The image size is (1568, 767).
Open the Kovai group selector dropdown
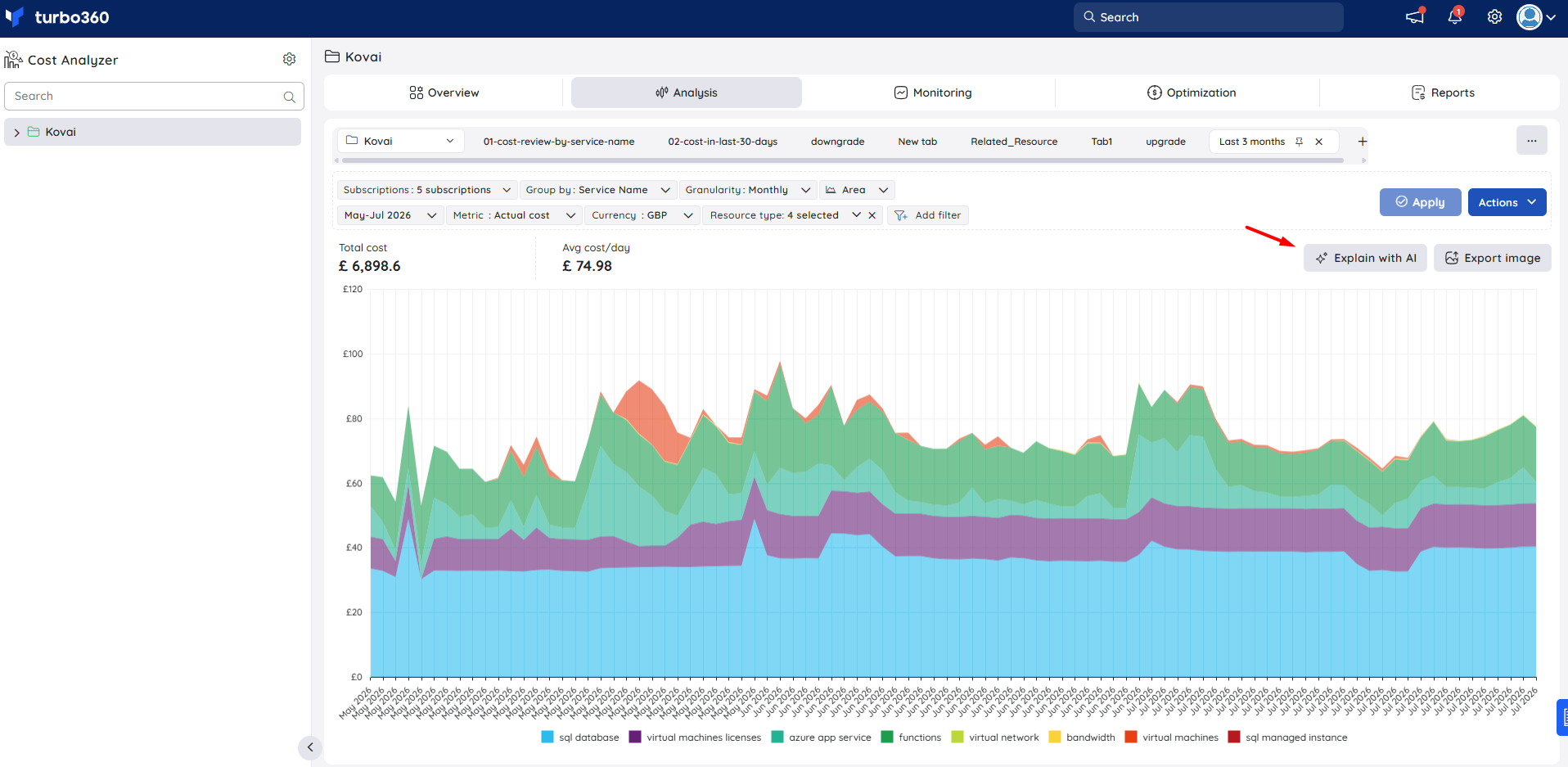400,141
